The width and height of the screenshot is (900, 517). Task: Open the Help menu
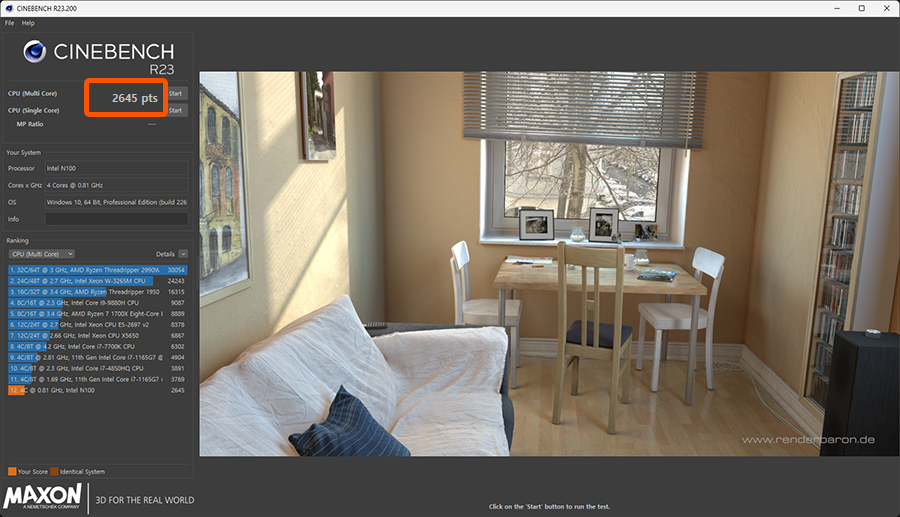(x=28, y=23)
